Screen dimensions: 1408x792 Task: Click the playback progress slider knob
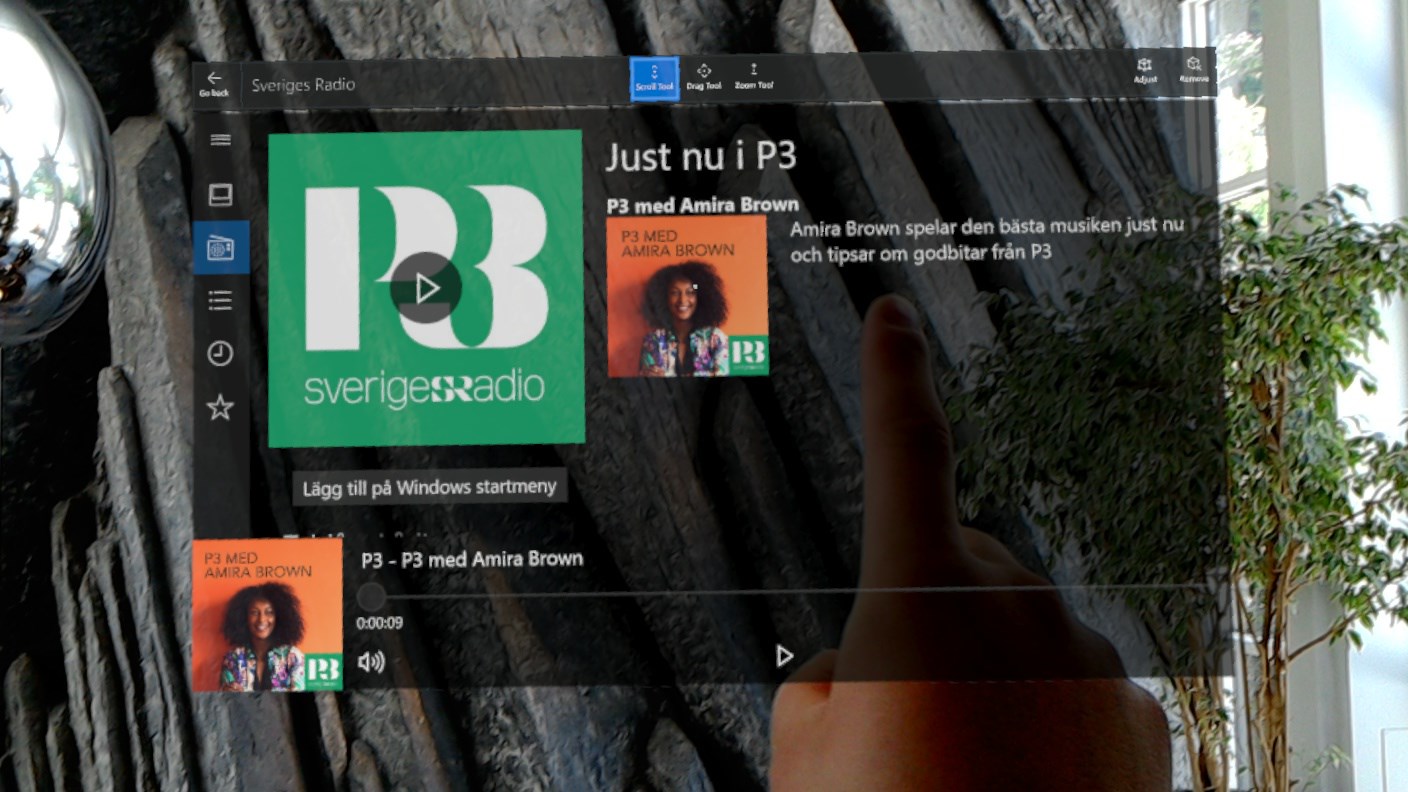[x=371, y=597]
